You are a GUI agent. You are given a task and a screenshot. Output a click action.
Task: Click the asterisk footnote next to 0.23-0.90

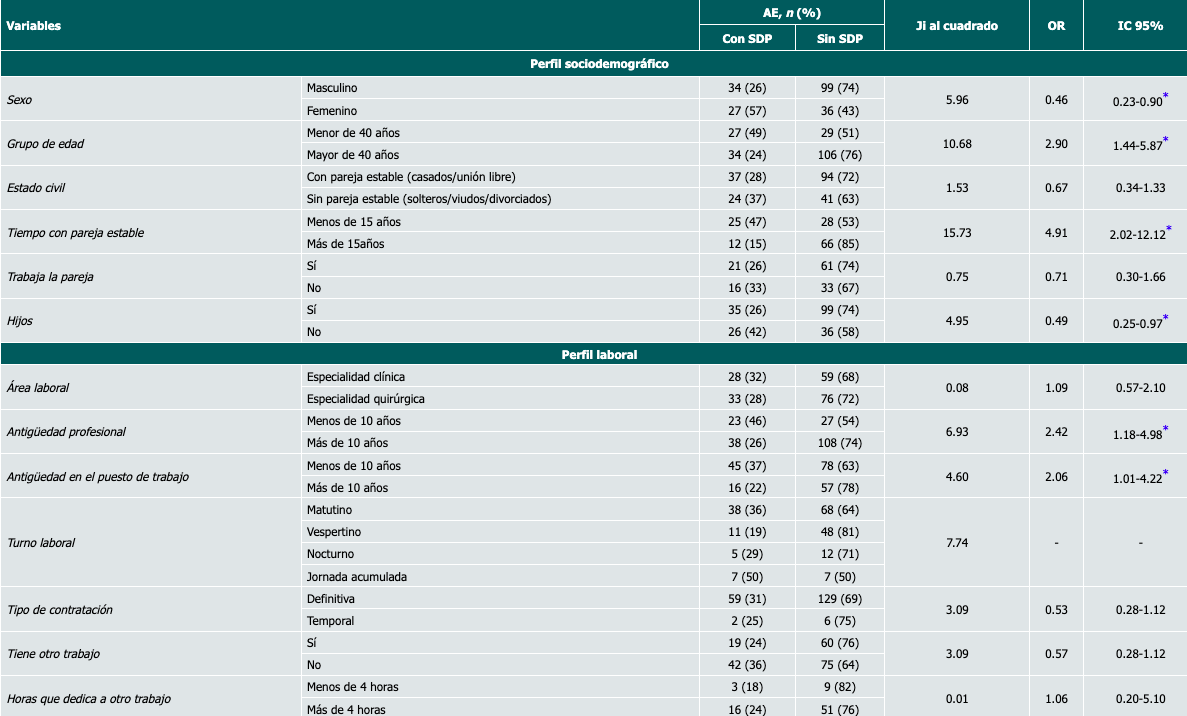click(x=1166, y=96)
